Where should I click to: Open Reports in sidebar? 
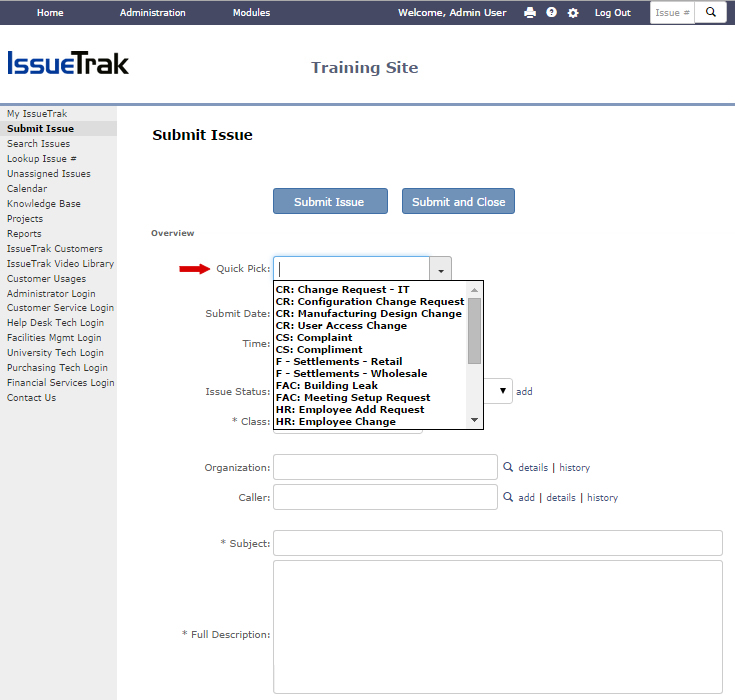(x=24, y=233)
